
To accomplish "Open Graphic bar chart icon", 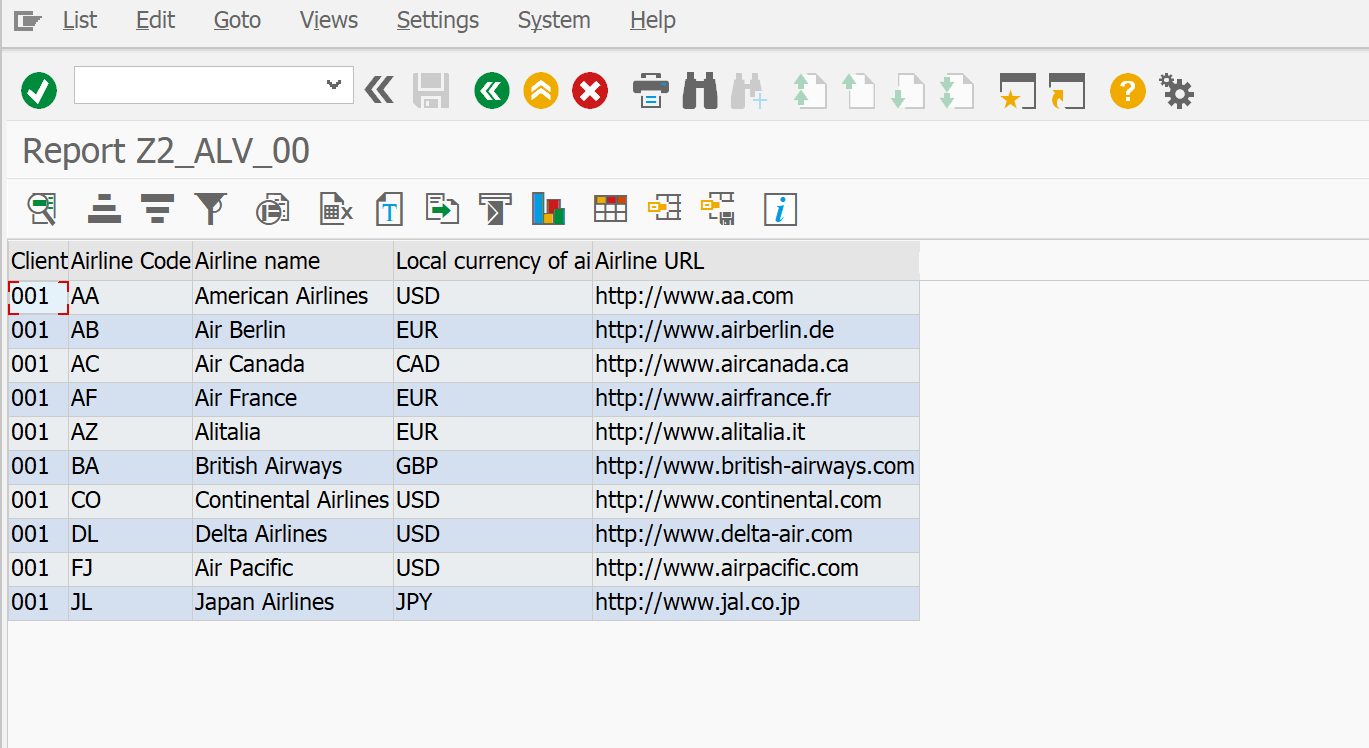I will point(549,209).
